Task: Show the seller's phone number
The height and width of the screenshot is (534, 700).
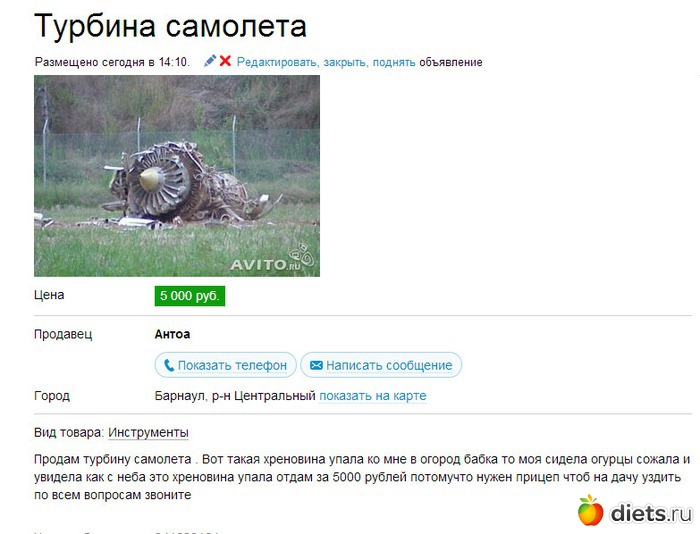Action: click(225, 365)
